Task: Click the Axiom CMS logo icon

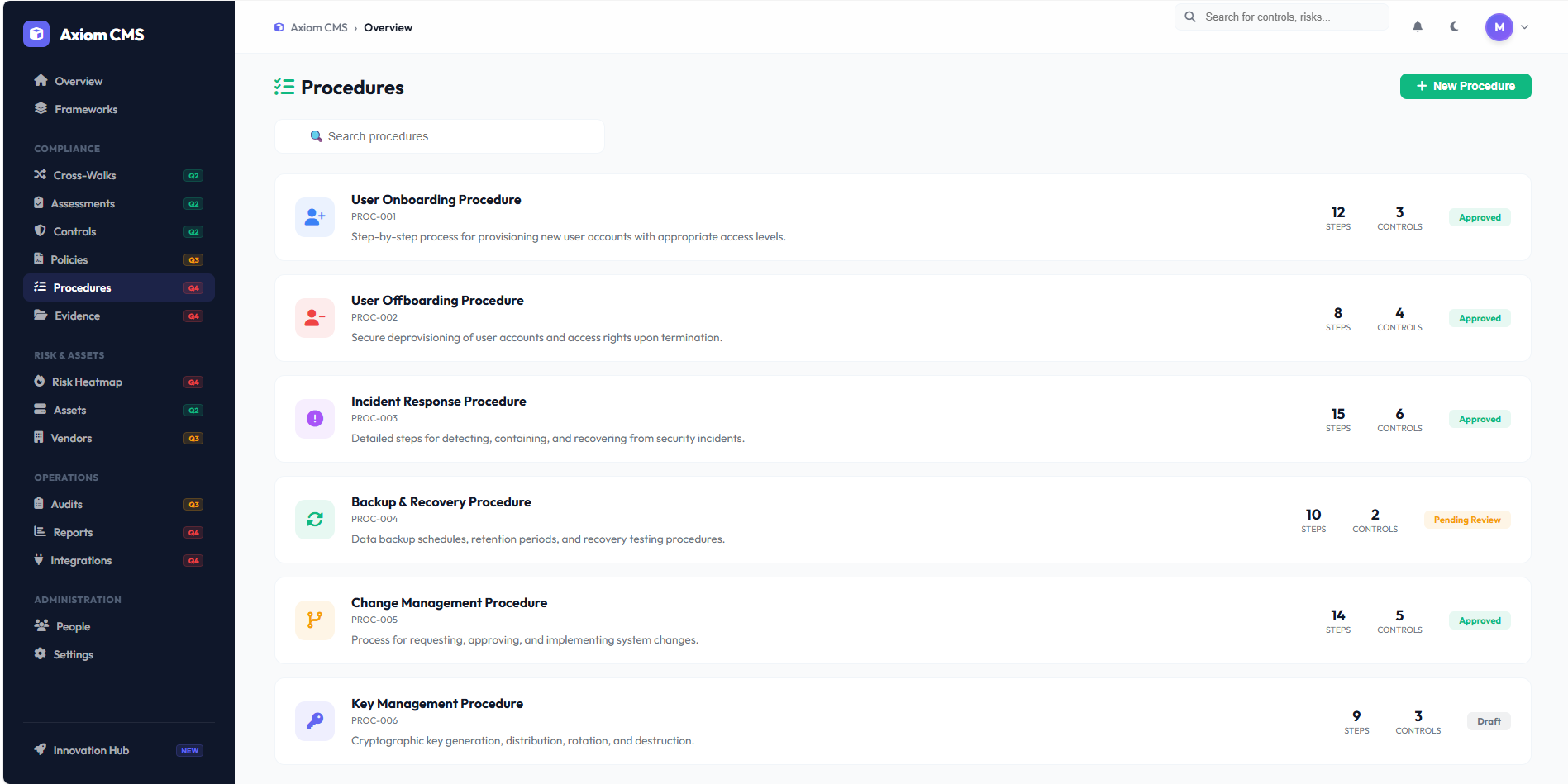Action: pos(36,34)
